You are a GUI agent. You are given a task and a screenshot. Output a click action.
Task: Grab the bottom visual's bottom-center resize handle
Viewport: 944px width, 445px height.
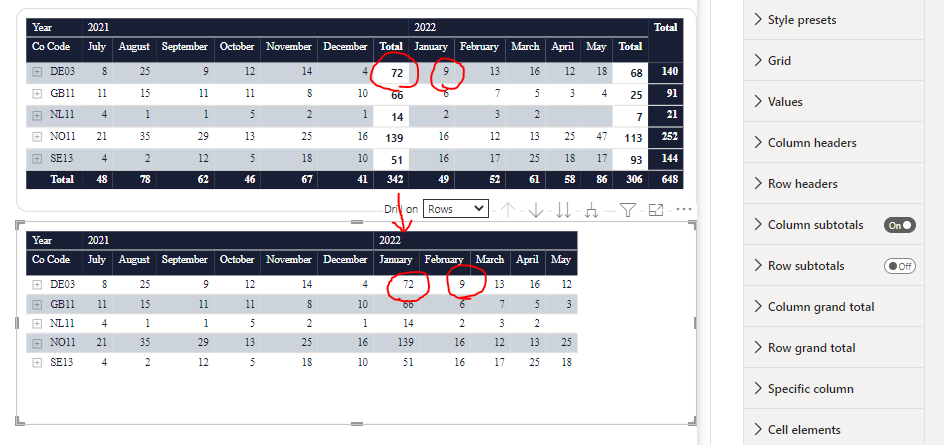coord(357,424)
